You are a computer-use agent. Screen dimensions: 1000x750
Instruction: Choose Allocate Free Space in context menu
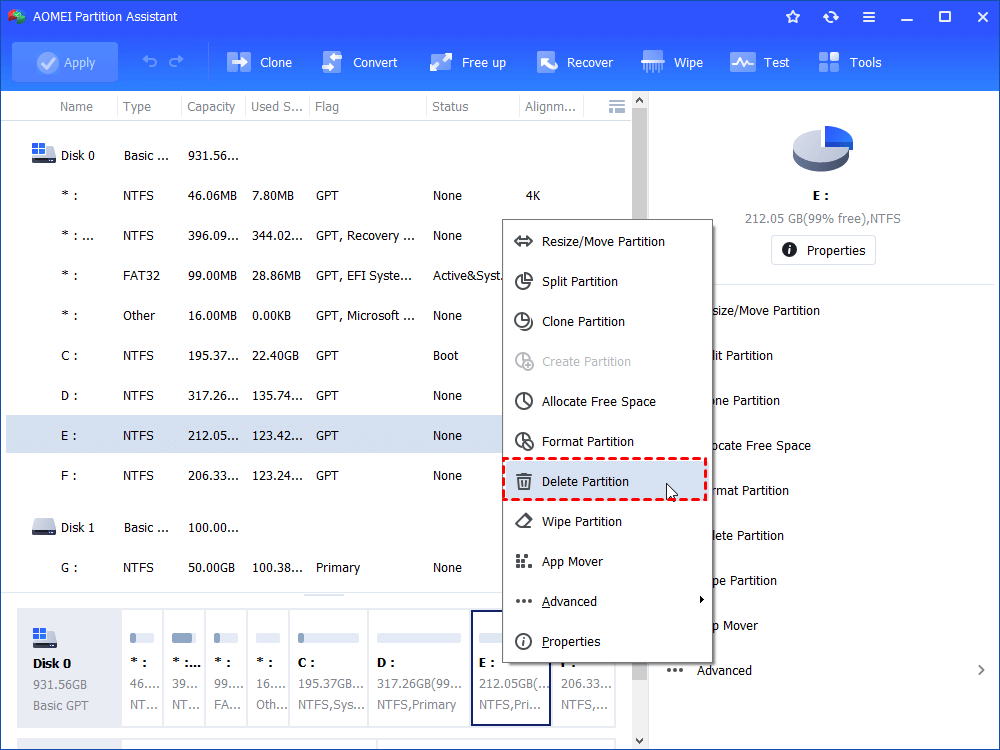(607, 402)
